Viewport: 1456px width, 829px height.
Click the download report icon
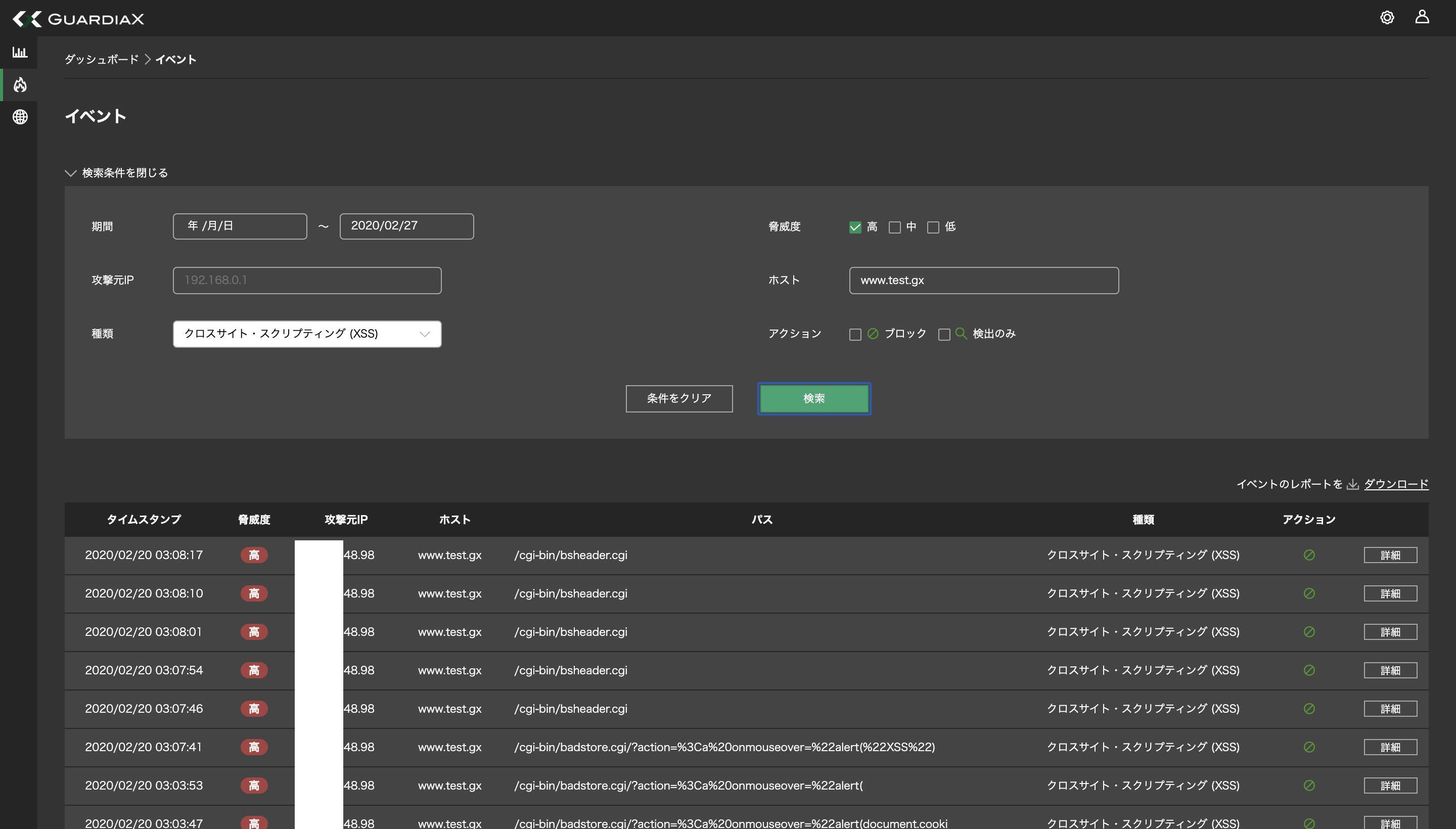pyautogui.click(x=1353, y=485)
